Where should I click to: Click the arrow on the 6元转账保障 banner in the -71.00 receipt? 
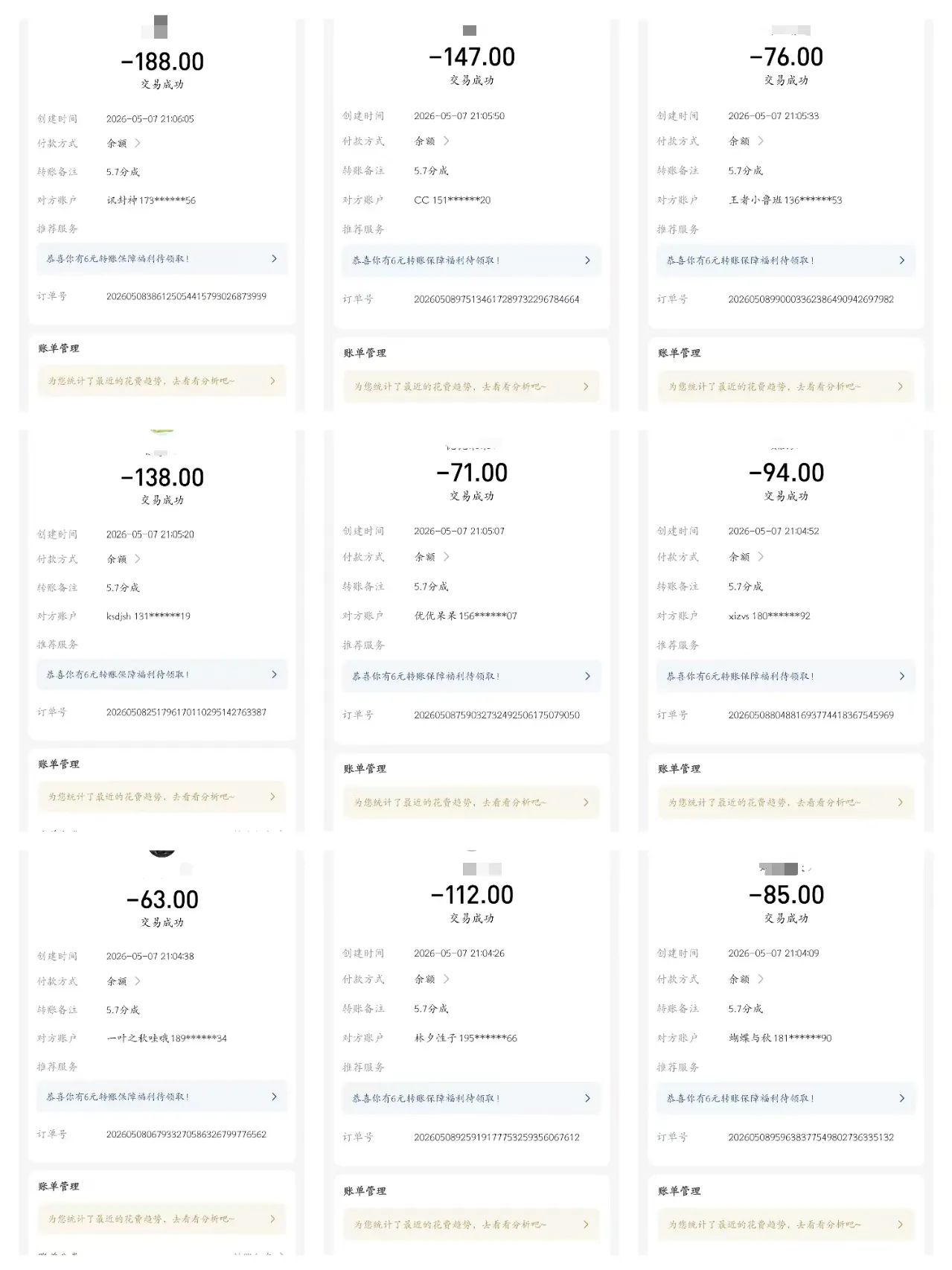(587, 676)
